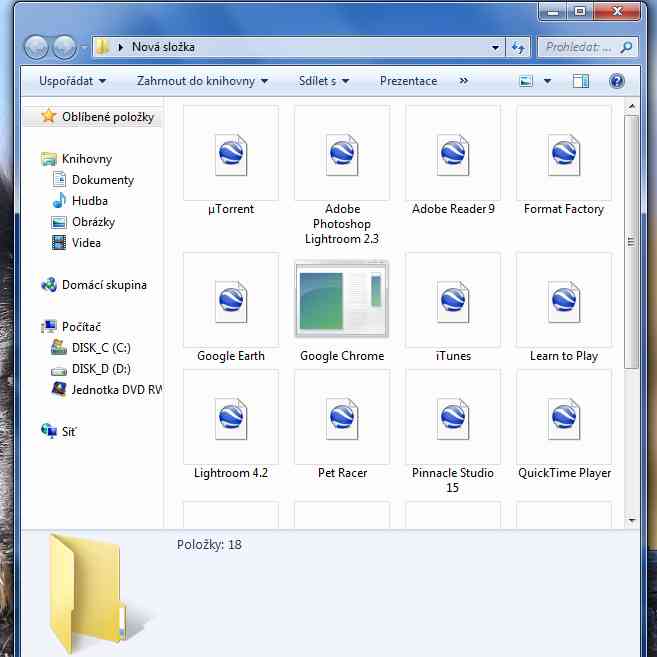This screenshot has width=657, height=657.
Task: Open address bar history dropdown
Action: point(496,47)
